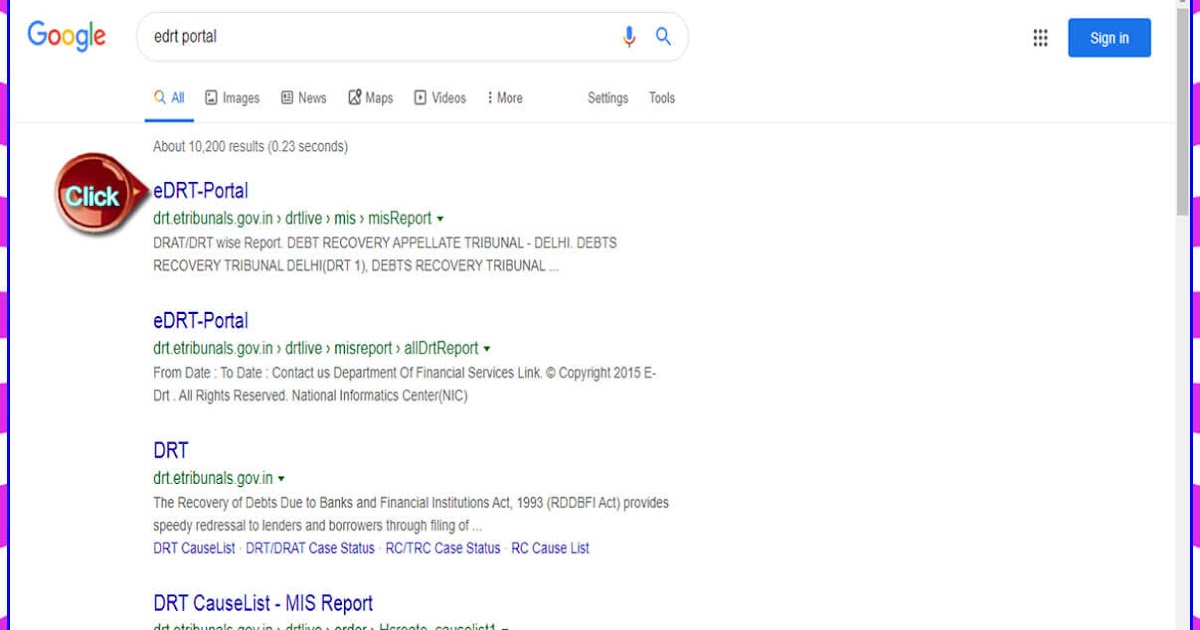Open DRT CauseList - MIS Report result
The height and width of the screenshot is (630, 1200).
tap(263, 603)
